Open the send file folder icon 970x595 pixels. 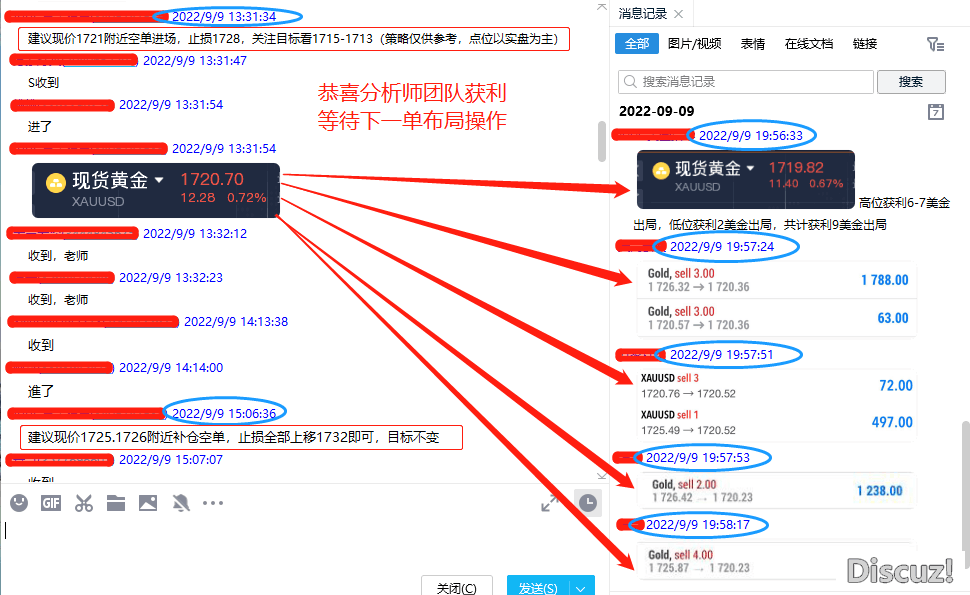click(x=116, y=503)
